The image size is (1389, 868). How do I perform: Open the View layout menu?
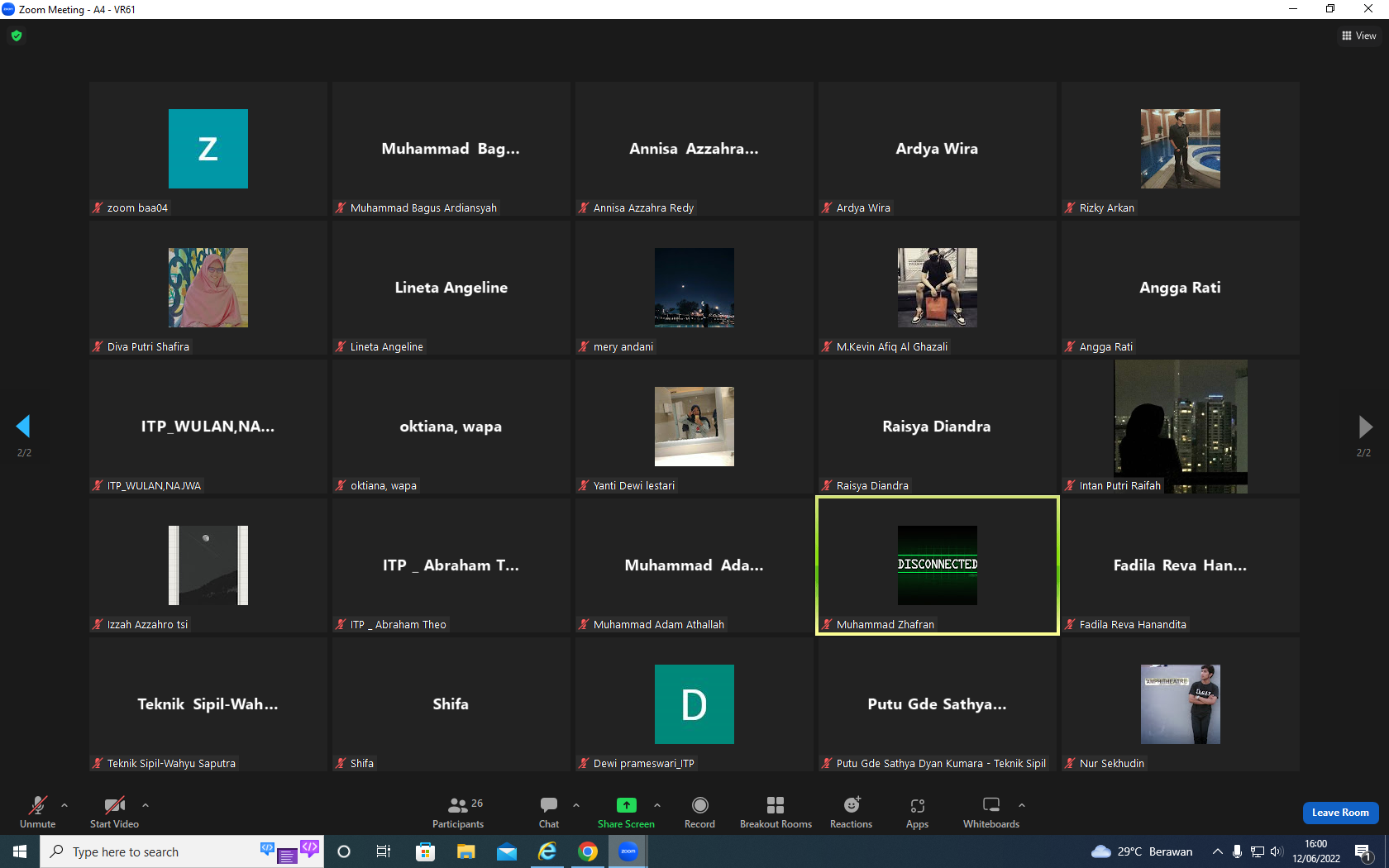(1358, 36)
